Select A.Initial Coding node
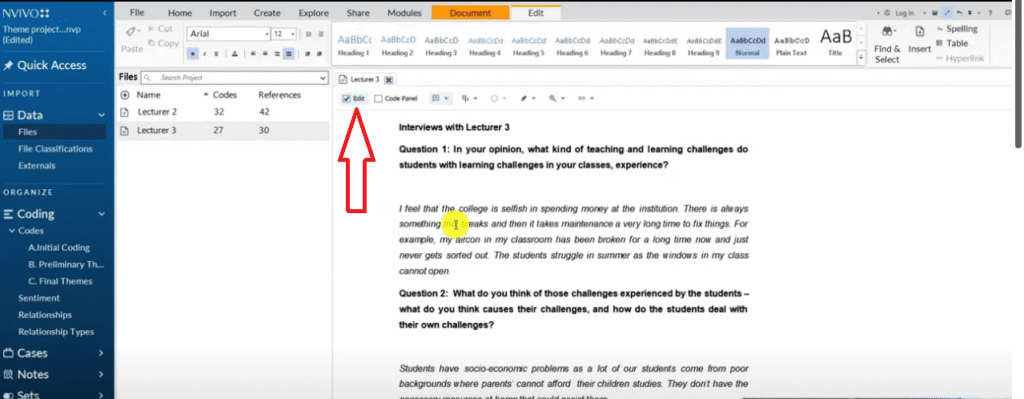The height and width of the screenshot is (399, 1024). tap(59, 248)
